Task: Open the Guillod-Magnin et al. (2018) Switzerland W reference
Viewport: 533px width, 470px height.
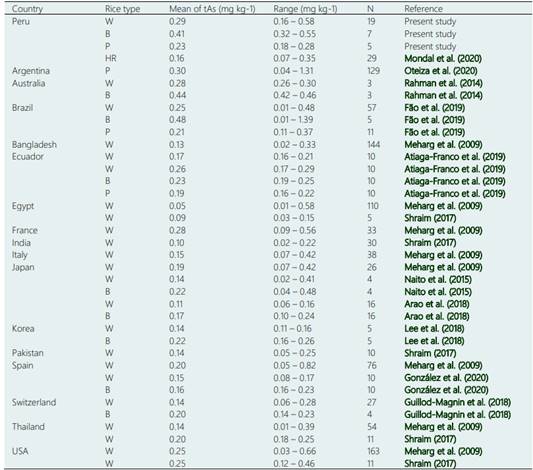Action: click(458, 402)
